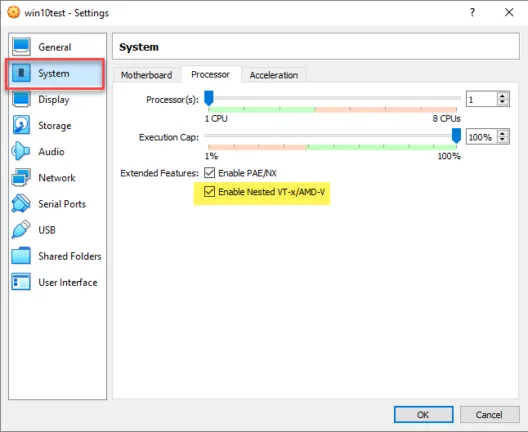The image size is (528, 432).
Task: Click the 'Enable Nested VT-x/AMD-V' label text
Action: point(271,192)
